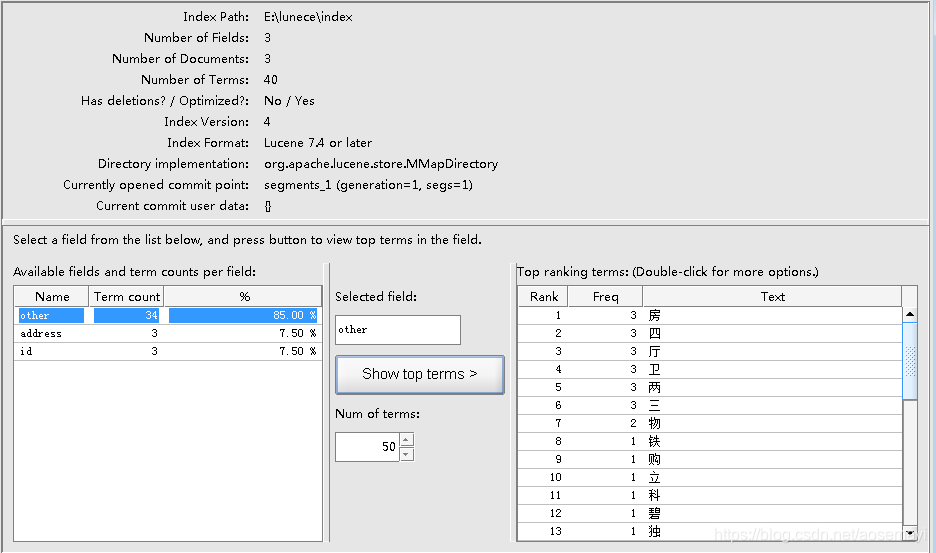This screenshot has width=936, height=553.
Task: Select the 'other' field row
Action: point(168,315)
